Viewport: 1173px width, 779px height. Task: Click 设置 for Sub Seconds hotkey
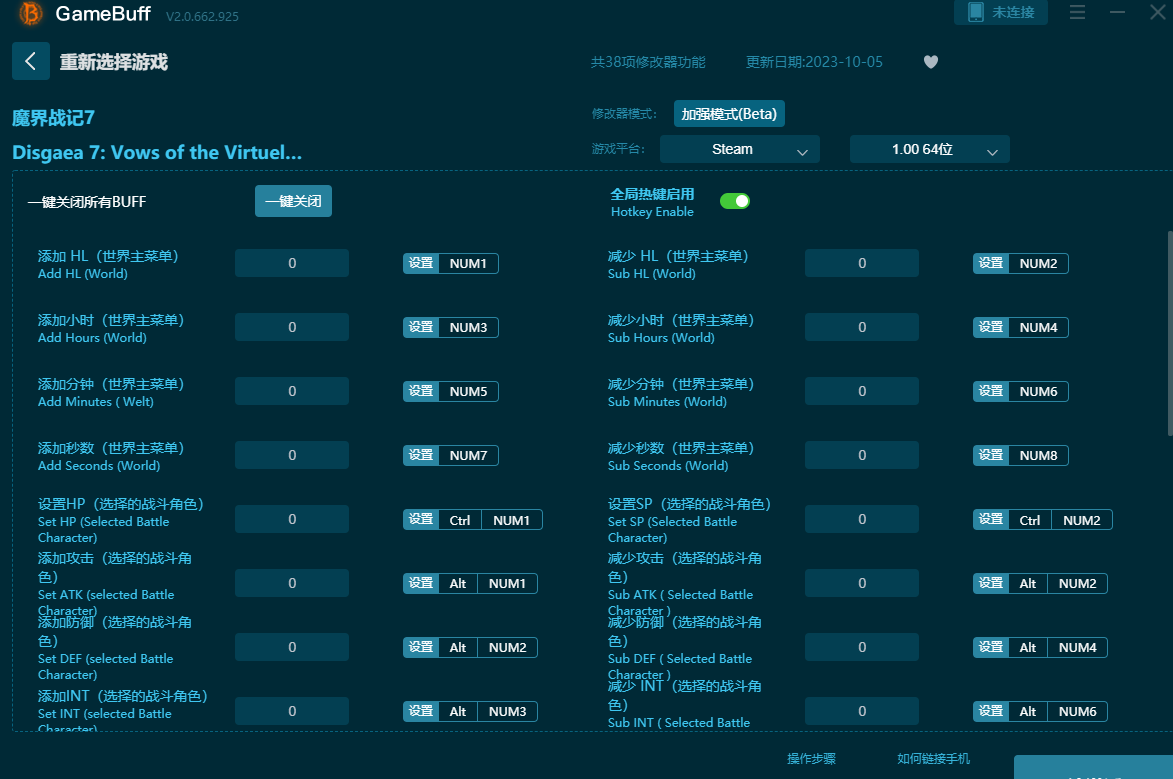(991, 455)
